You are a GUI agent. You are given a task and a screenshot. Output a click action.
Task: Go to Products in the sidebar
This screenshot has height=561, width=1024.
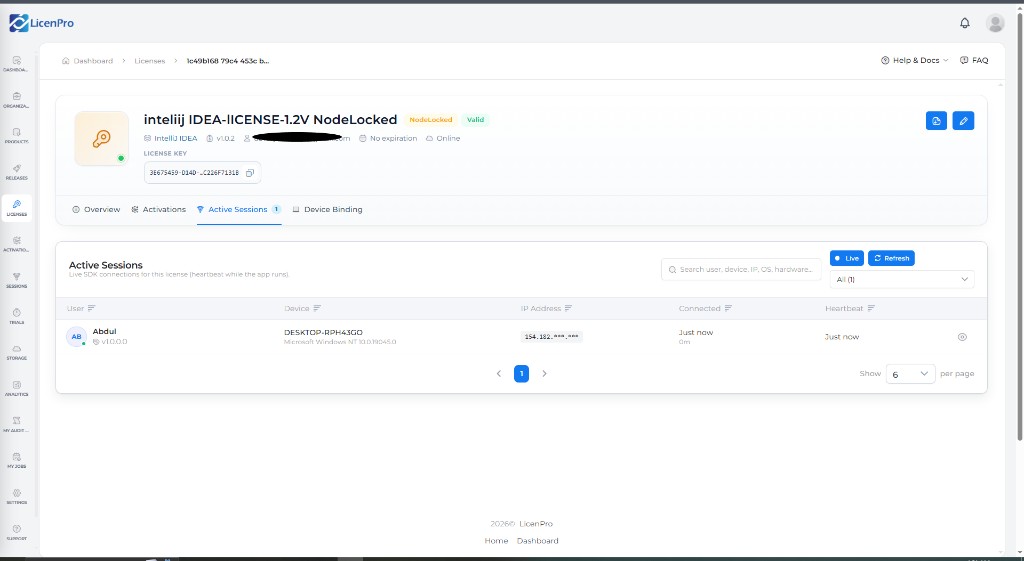coord(16,136)
